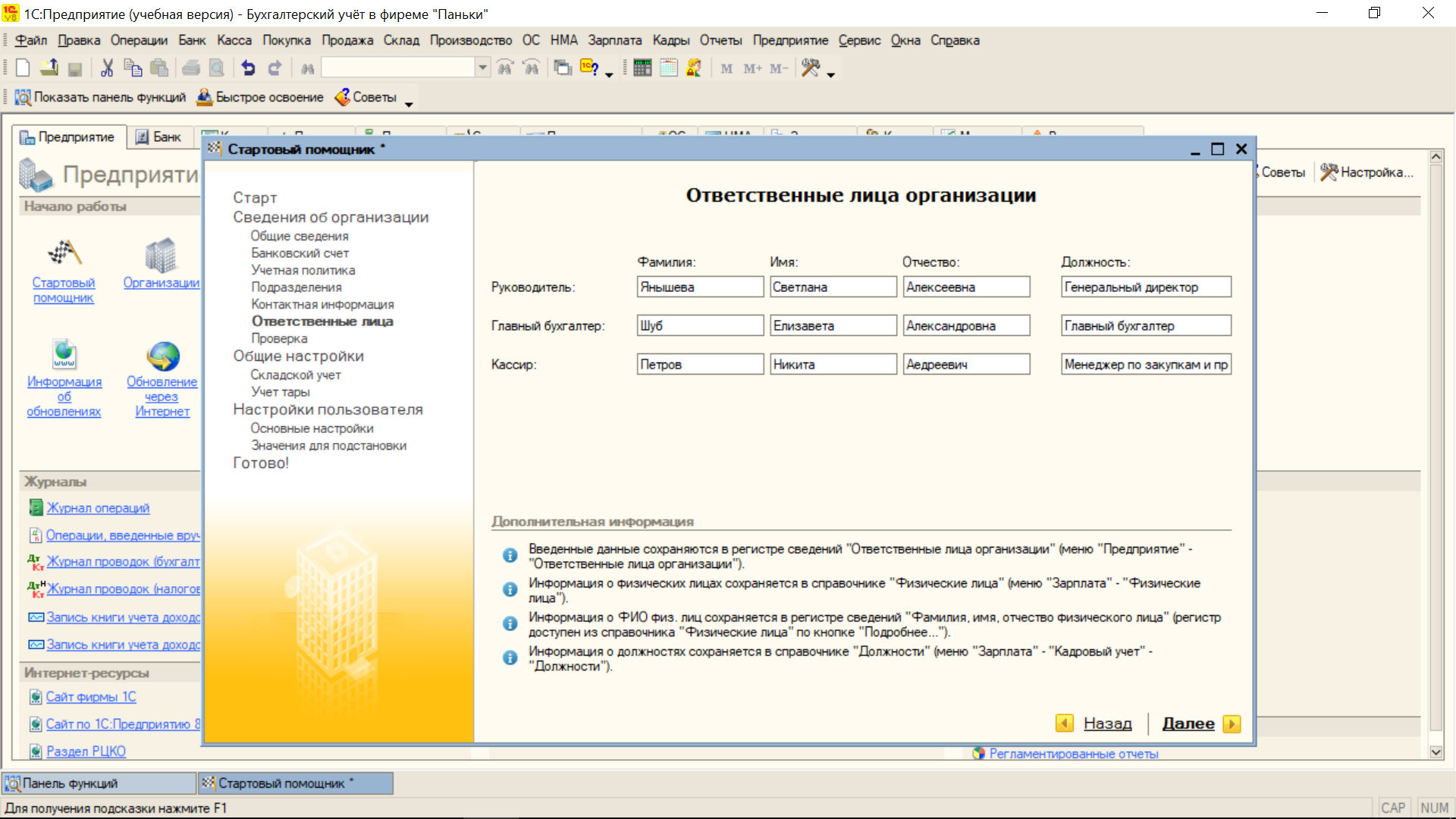Click the Cut scissors icon
This screenshot has width=1456, height=819.
click(x=107, y=68)
